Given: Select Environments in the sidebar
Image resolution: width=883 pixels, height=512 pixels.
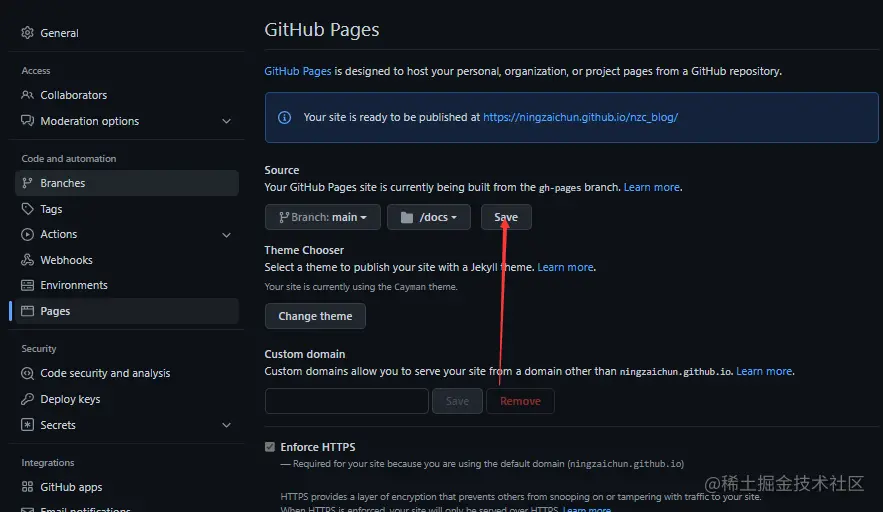Looking at the screenshot, I should [x=127, y=285].
